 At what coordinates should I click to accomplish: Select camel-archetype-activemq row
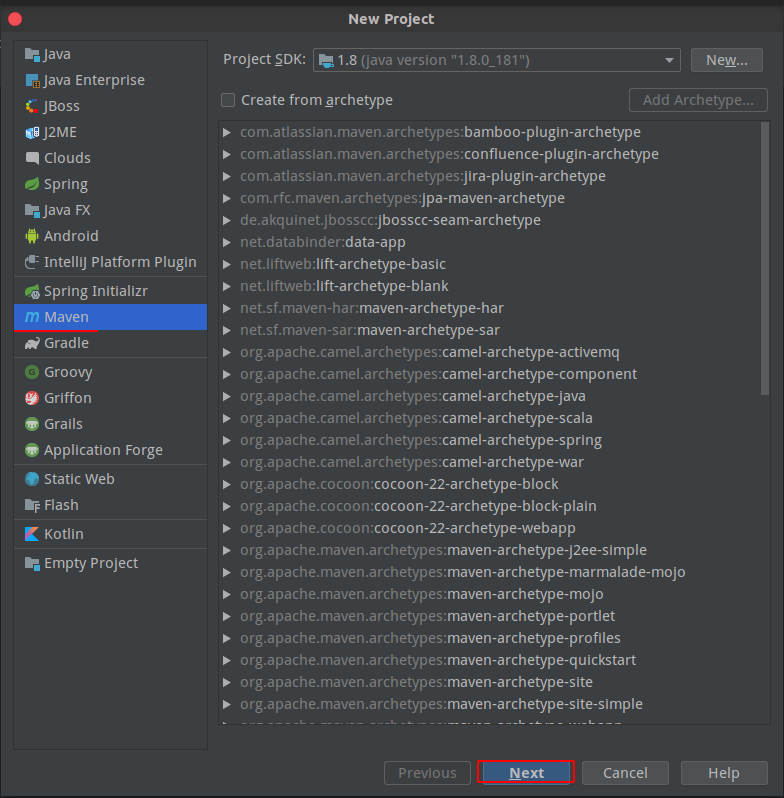pyautogui.click(x=489, y=352)
